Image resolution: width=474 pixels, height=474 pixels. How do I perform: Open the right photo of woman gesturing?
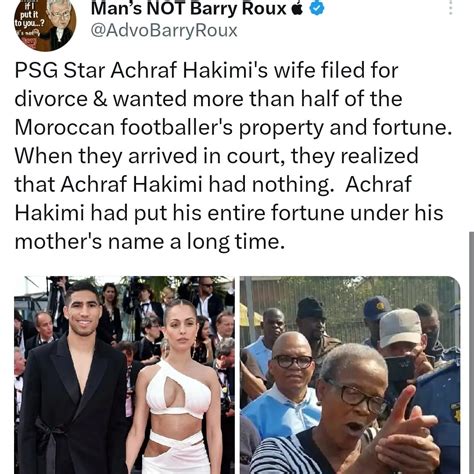pyautogui.click(x=350, y=375)
